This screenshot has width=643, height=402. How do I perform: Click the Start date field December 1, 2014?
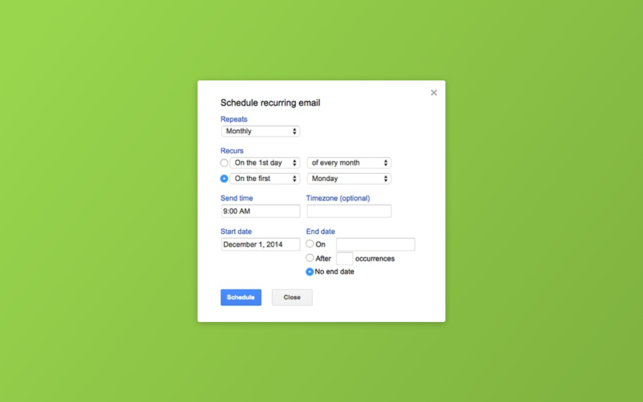tap(260, 244)
